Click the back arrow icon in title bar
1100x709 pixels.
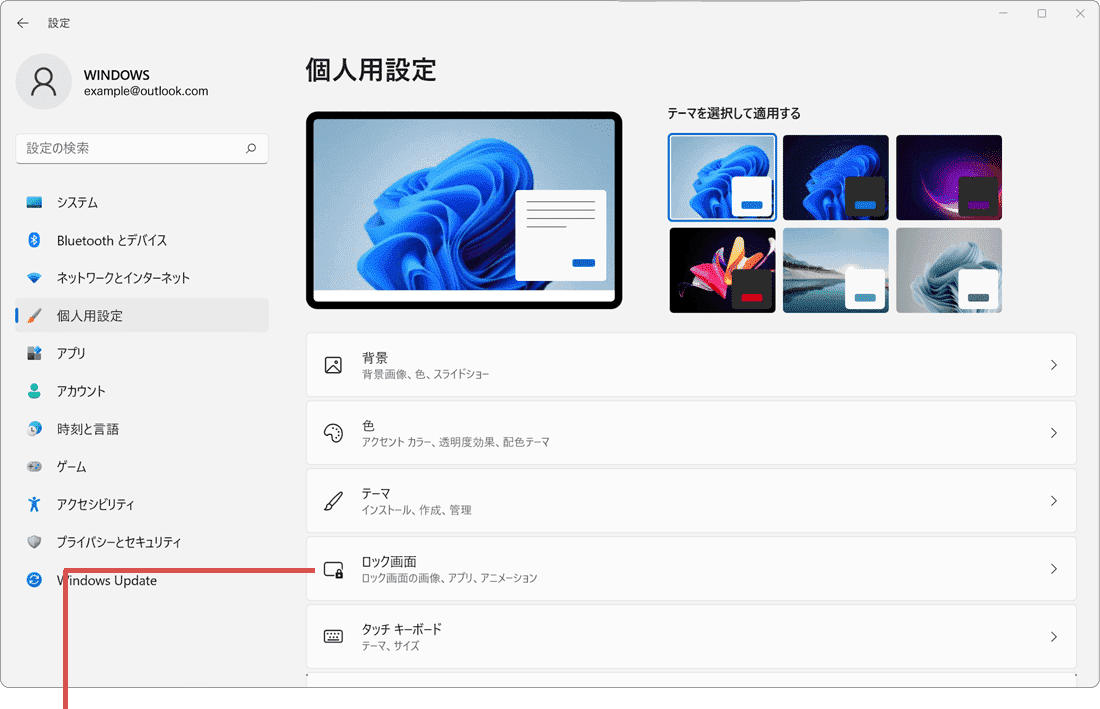click(x=22, y=23)
